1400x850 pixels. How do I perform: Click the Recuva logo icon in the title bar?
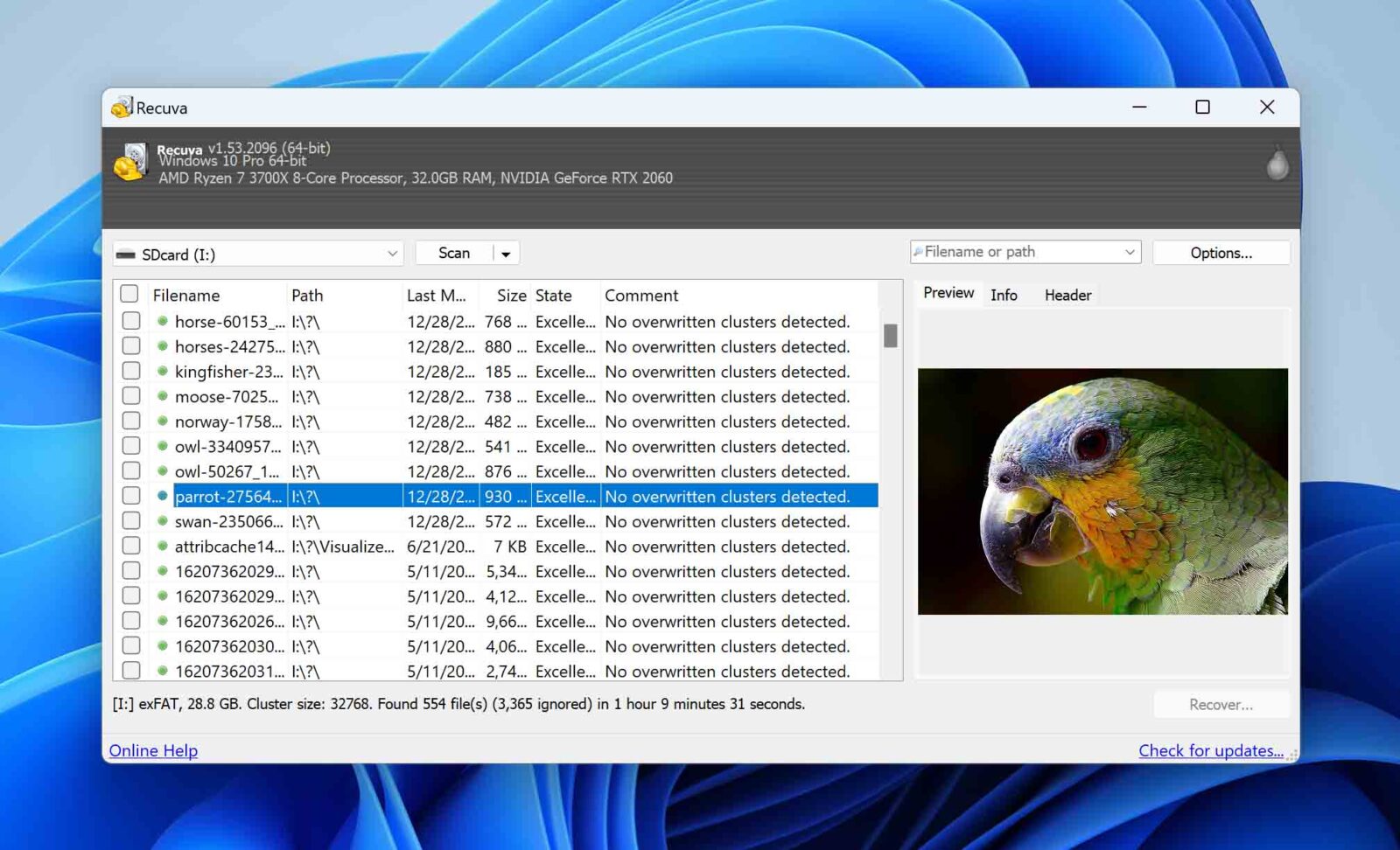[x=122, y=107]
